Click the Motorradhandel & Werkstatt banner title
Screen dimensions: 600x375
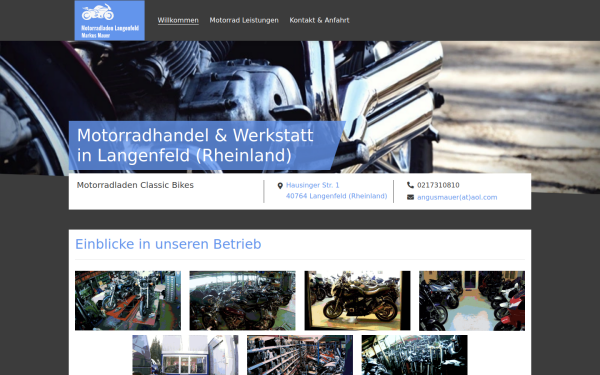(195, 145)
